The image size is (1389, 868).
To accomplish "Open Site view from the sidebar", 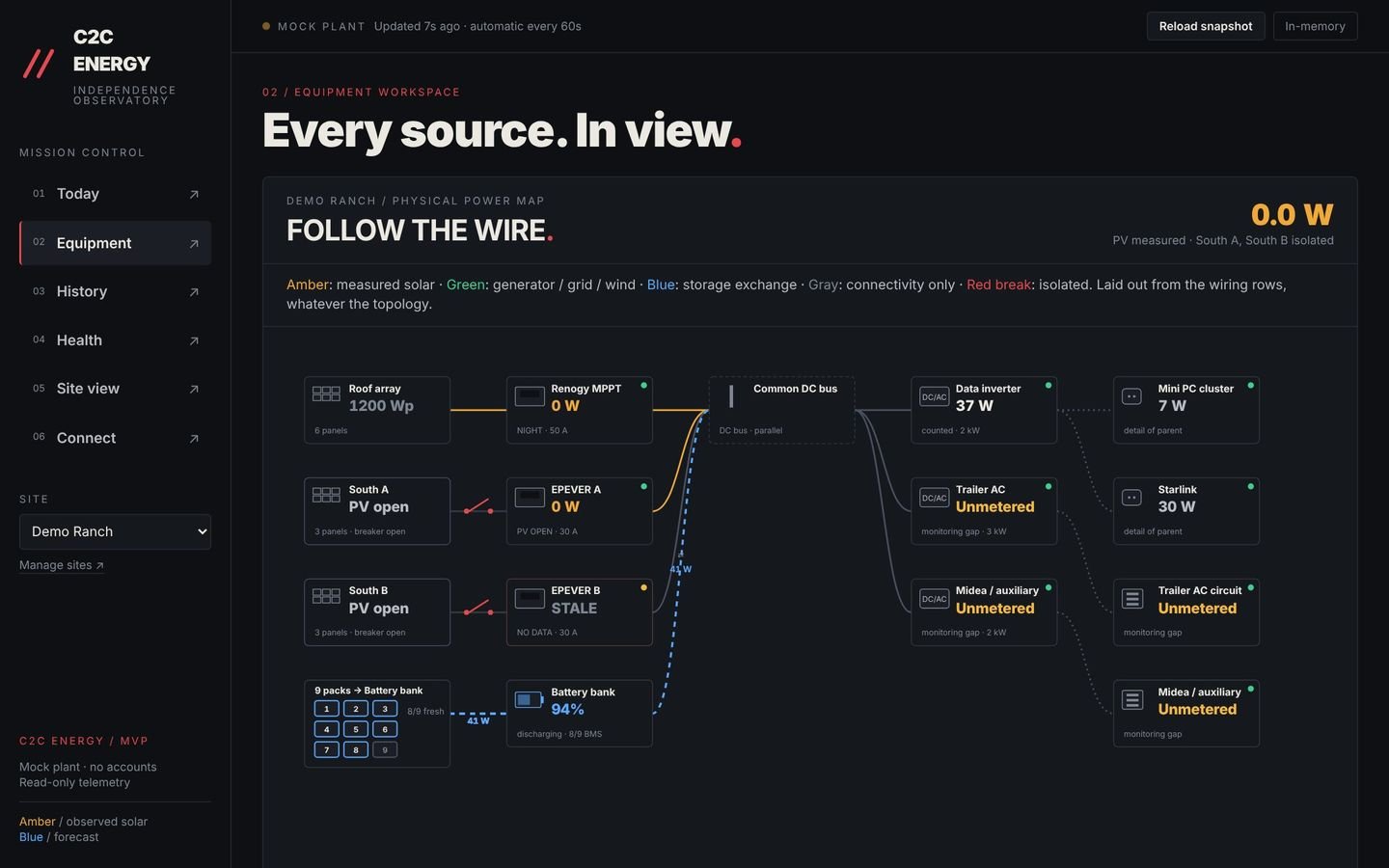I will coord(115,389).
